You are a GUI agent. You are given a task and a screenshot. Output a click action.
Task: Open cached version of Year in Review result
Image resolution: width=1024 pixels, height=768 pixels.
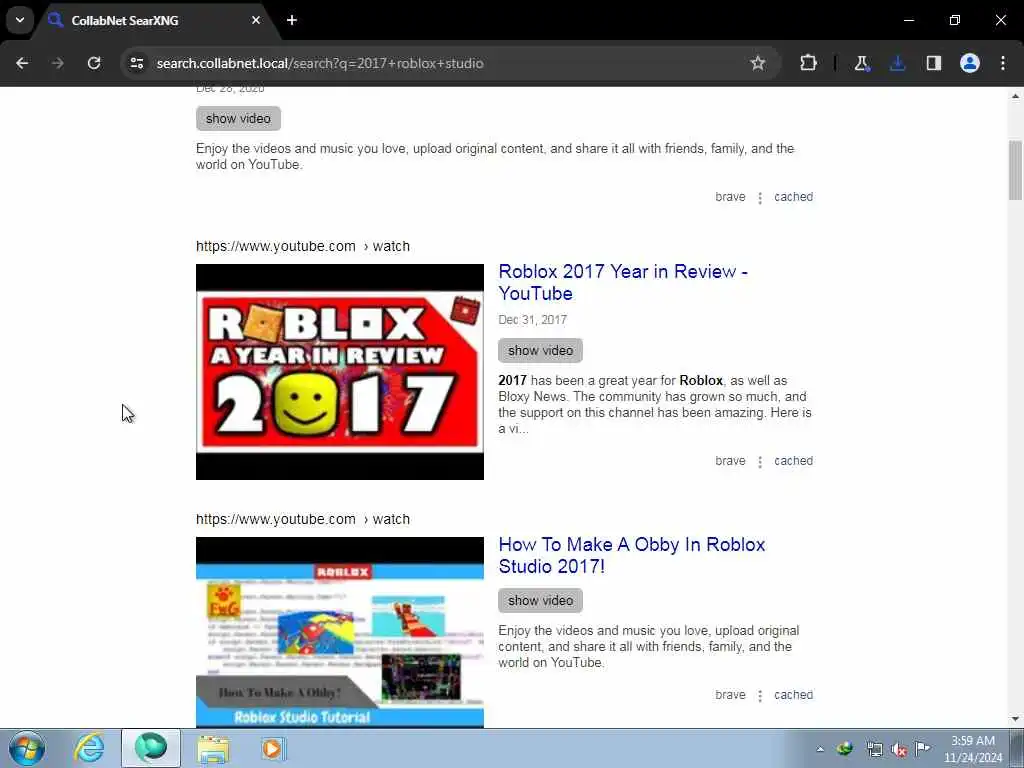[793, 461]
